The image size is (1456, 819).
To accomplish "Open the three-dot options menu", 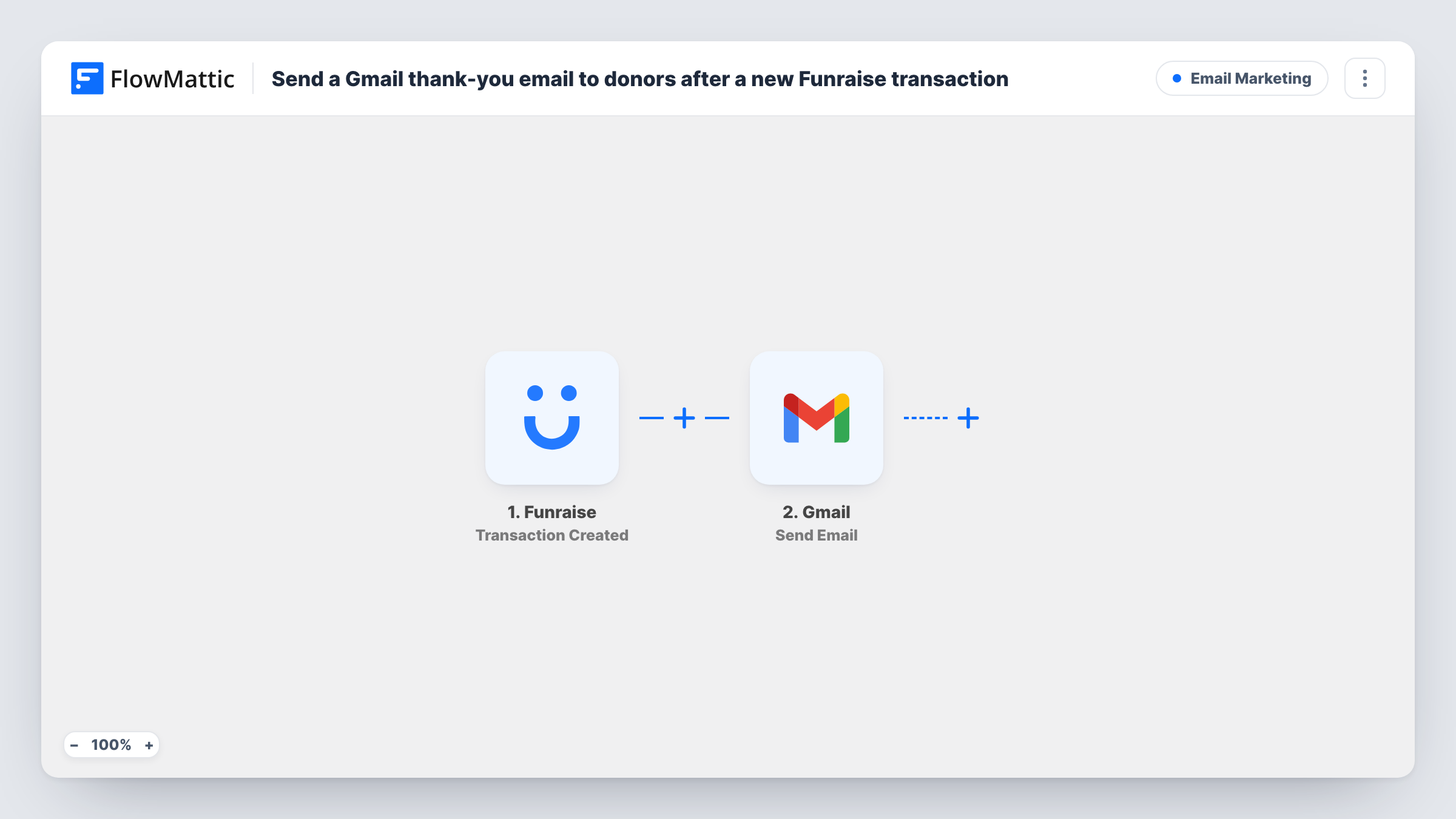I will pyautogui.click(x=1365, y=78).
